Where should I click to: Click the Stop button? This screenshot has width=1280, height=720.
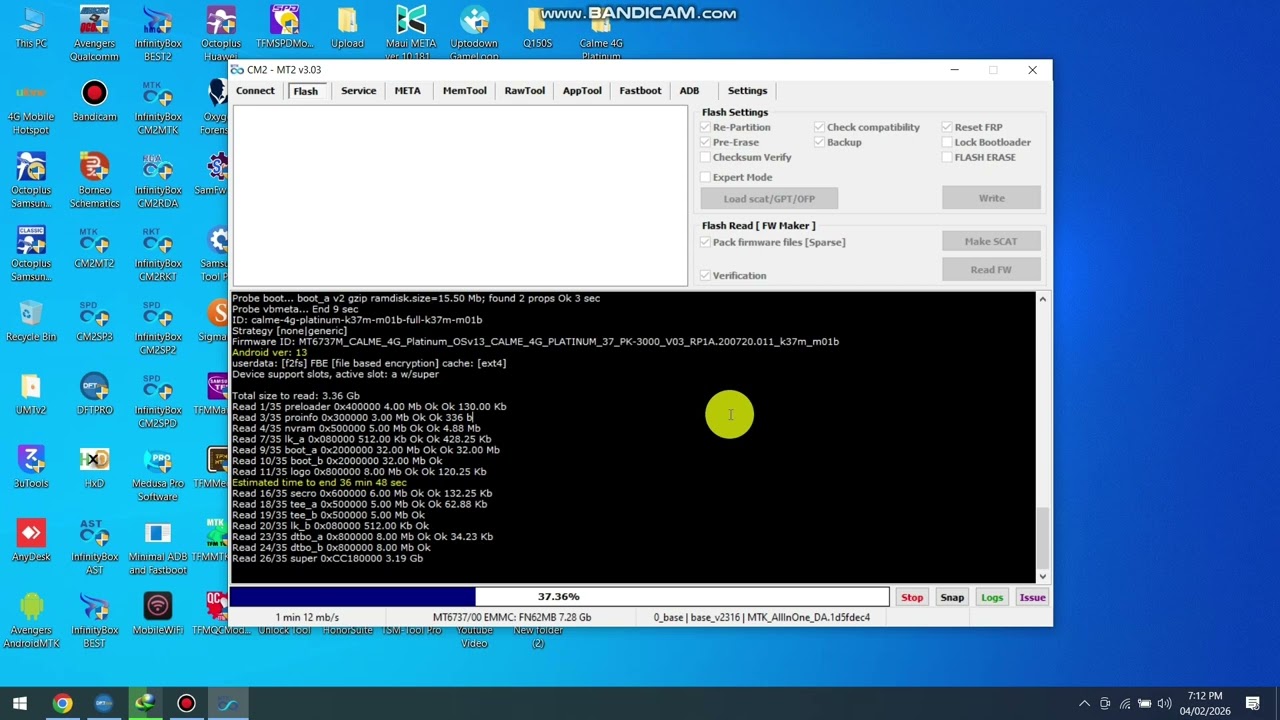tap(912, 597)
